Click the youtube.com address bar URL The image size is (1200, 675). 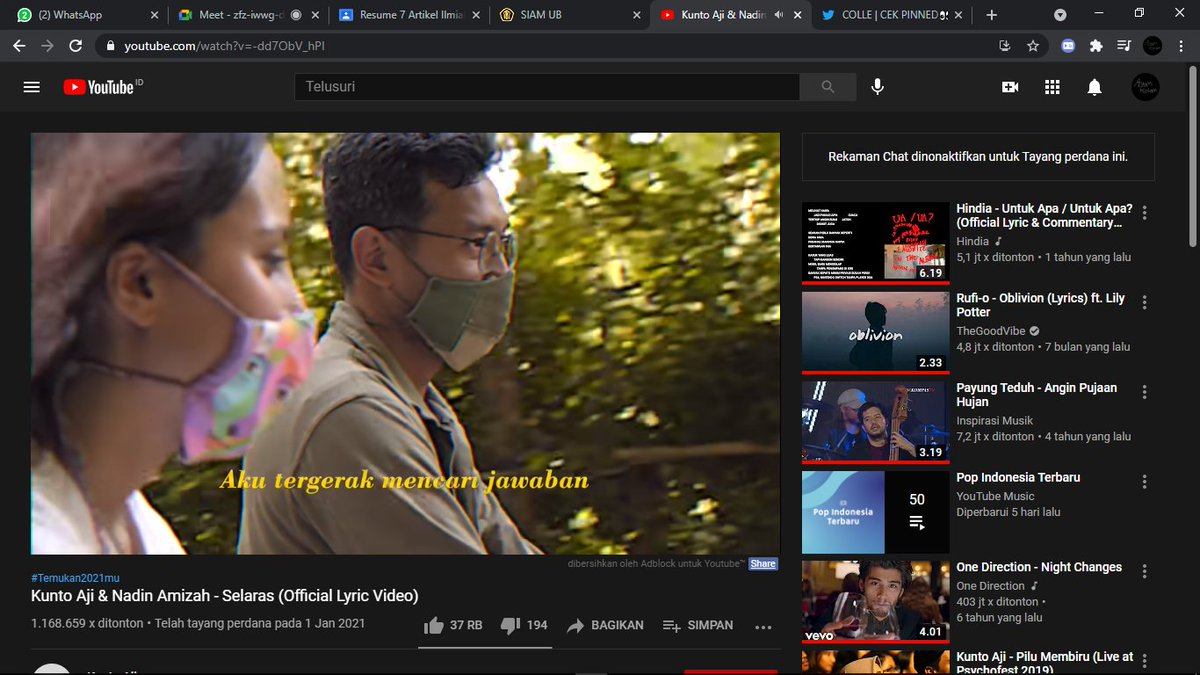[x=224, y=46]
